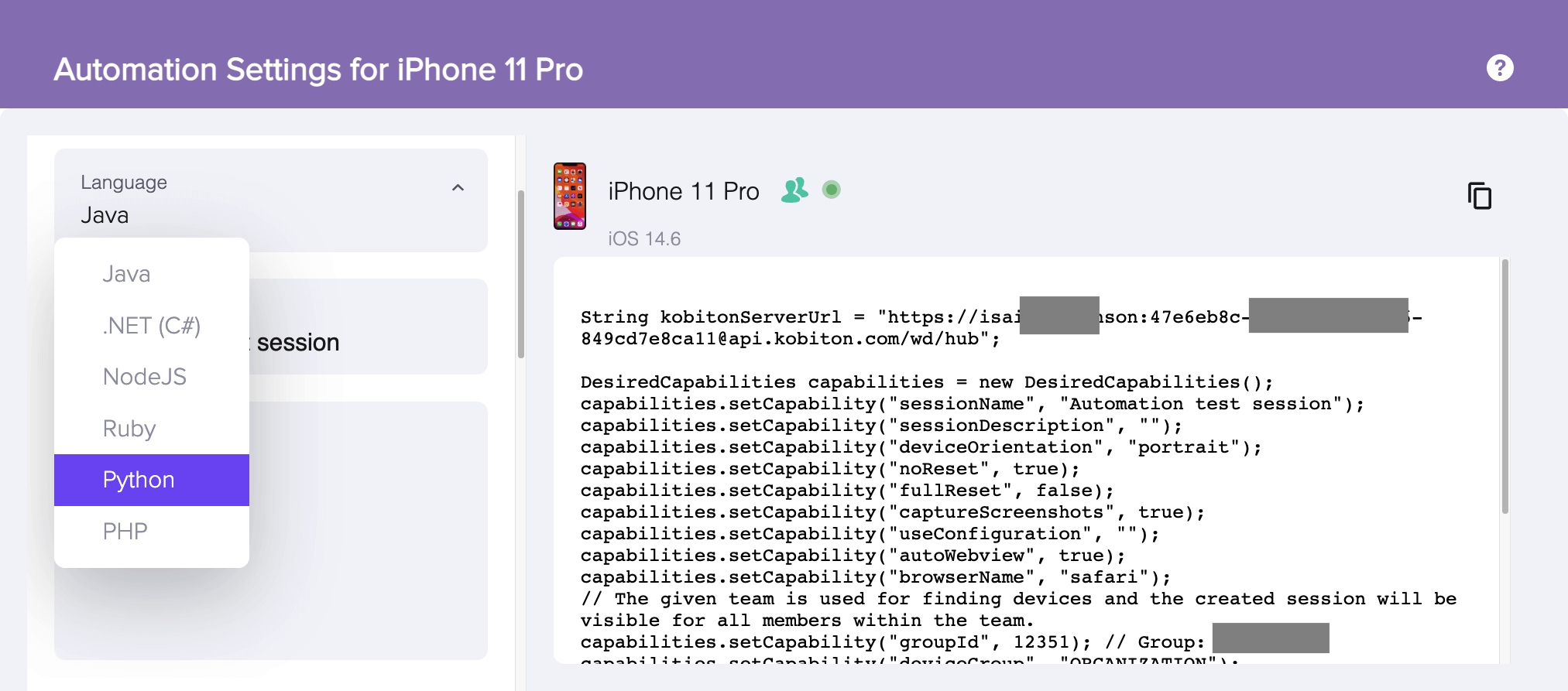Click the iPhone 11 Pro device thumbnail

pyautogui.click(x=570, y=196)
